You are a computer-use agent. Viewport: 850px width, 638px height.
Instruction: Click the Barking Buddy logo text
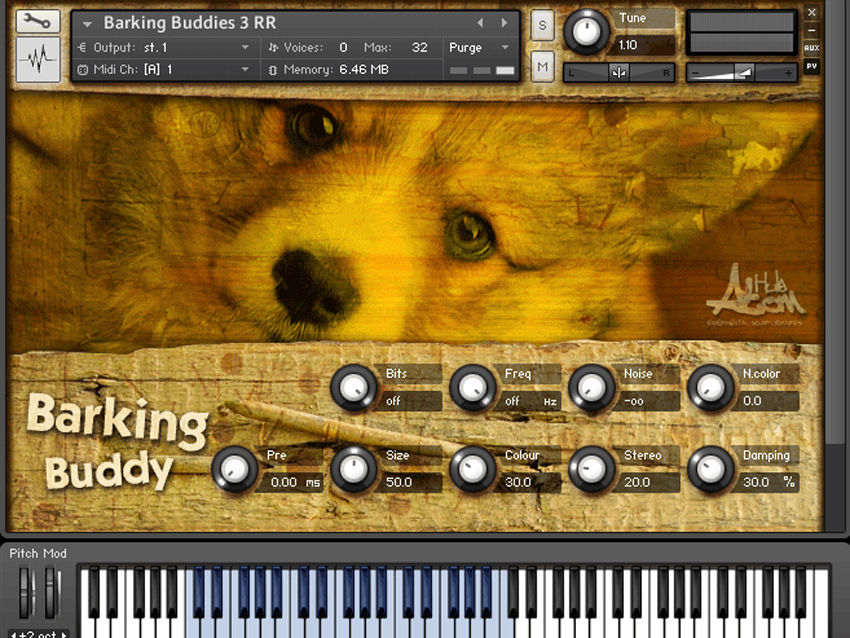tap(117, 441)
